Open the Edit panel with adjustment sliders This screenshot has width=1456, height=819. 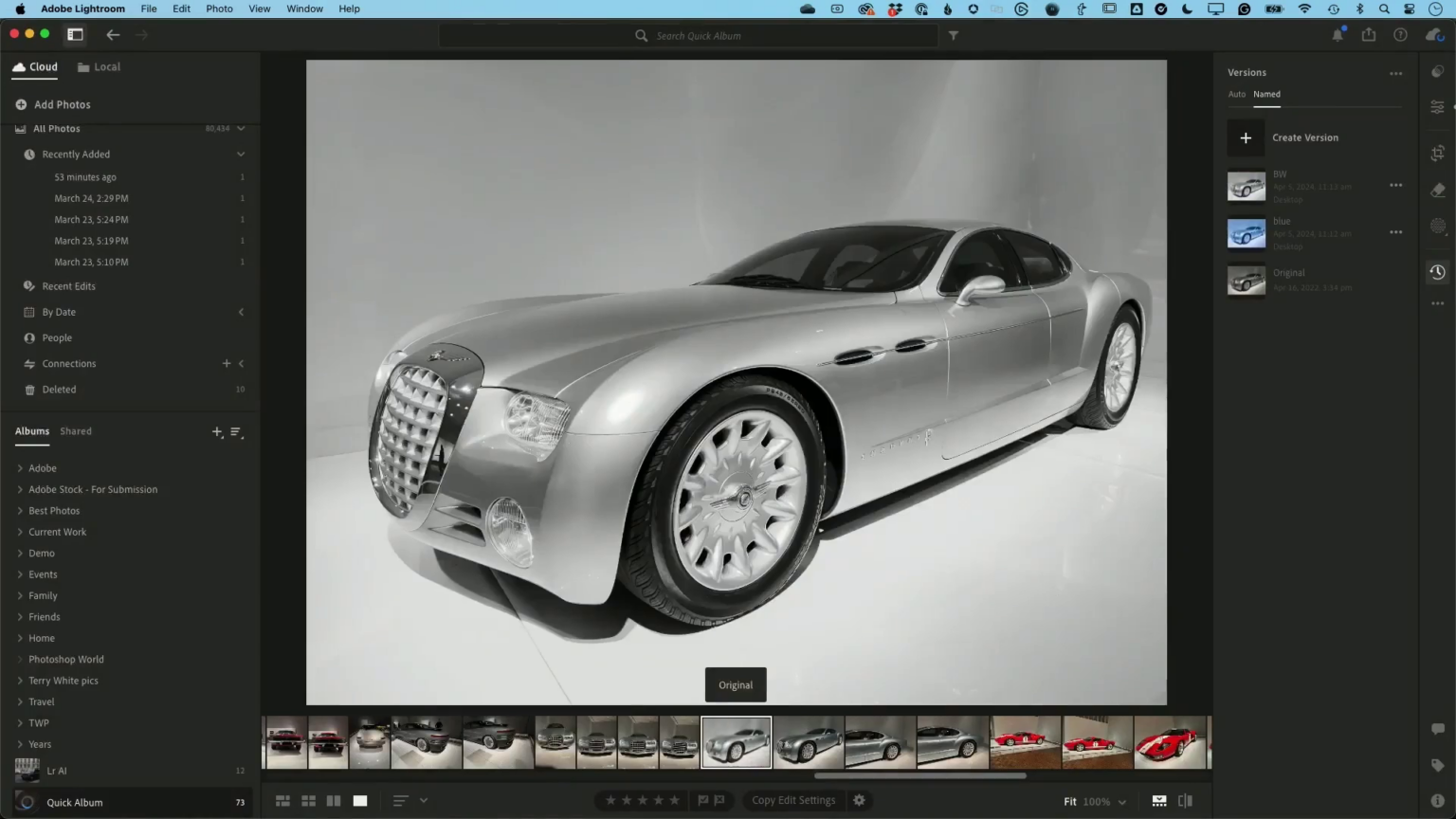(x=1437, y=106)
